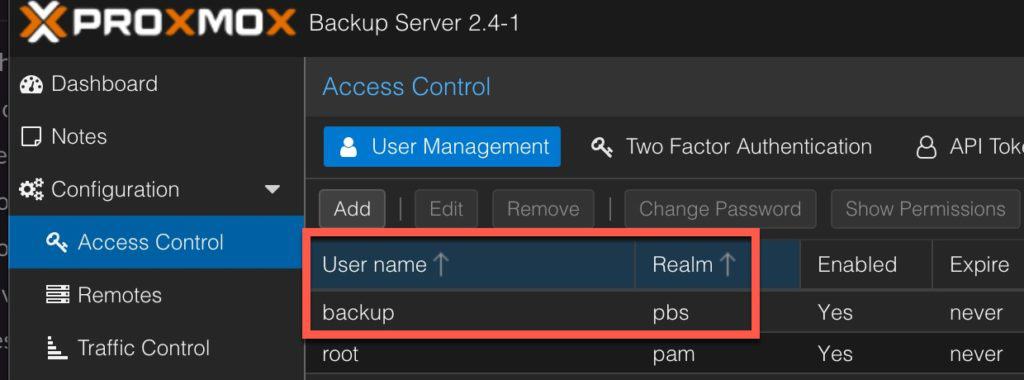
Task: Click the user icon in User Management tab
Action: [x=349, y=147]
